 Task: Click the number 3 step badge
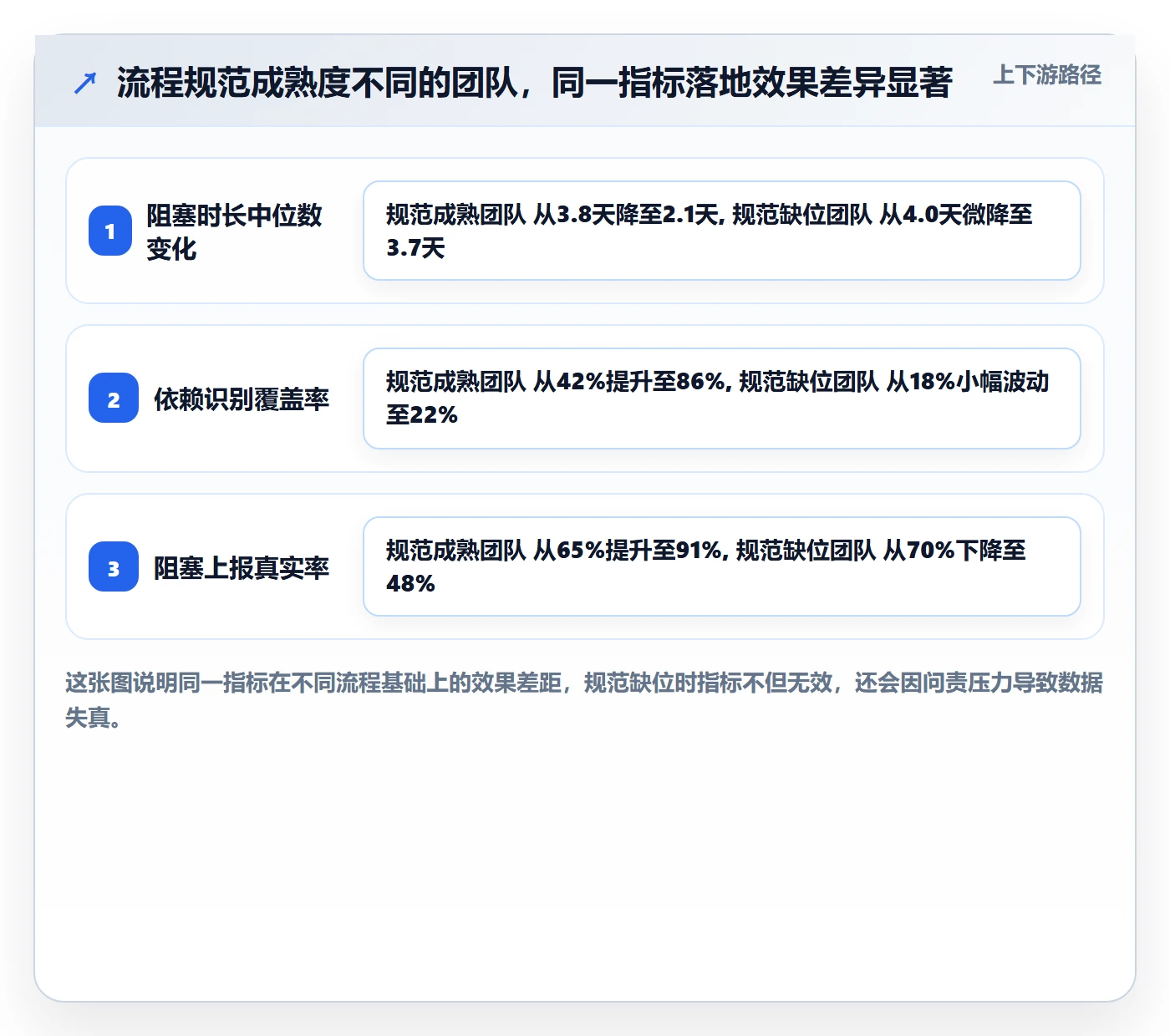coord(114,566)
